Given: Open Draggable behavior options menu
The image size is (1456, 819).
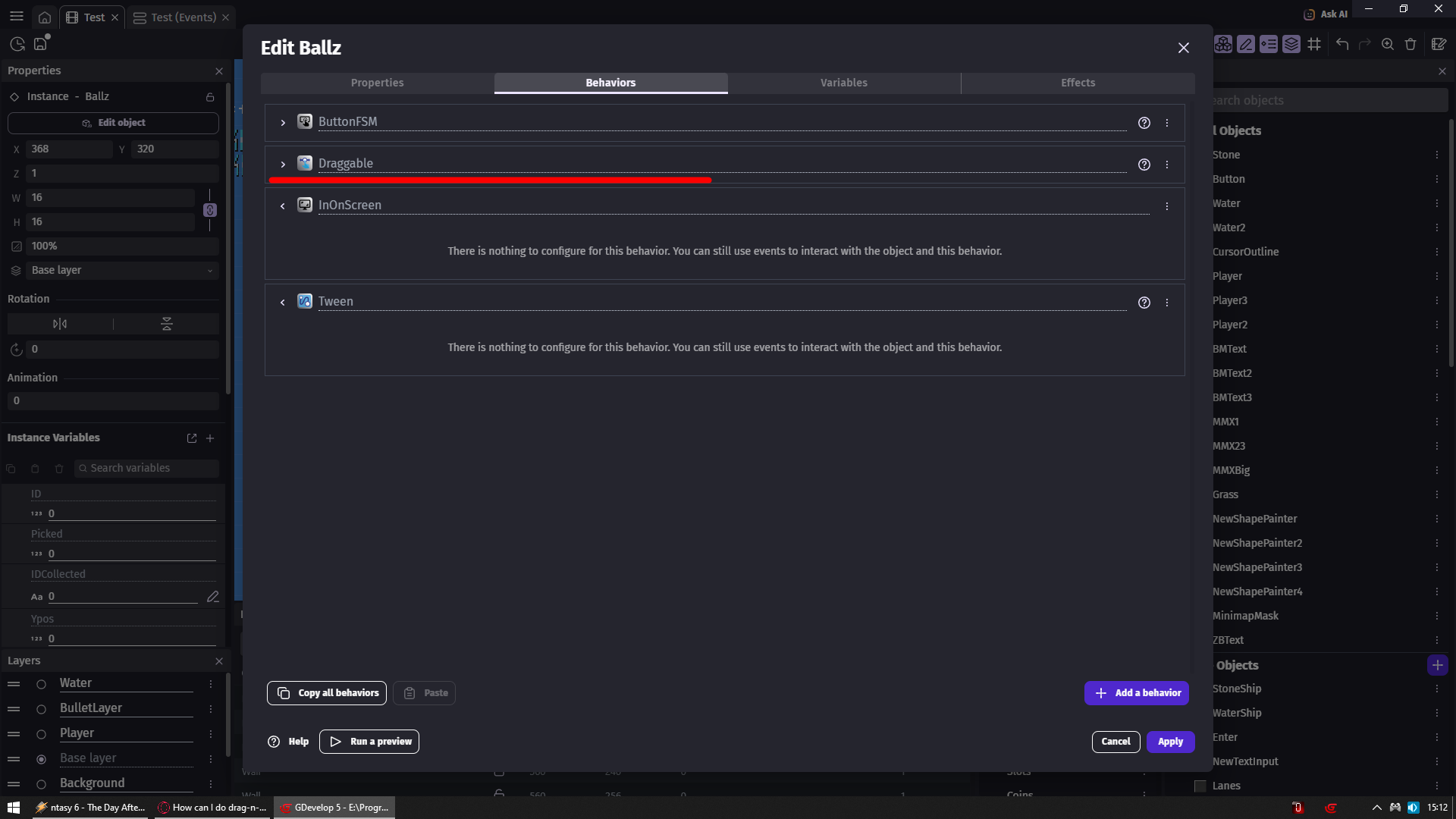Looking at the screenshot, I should [1166, 165].
